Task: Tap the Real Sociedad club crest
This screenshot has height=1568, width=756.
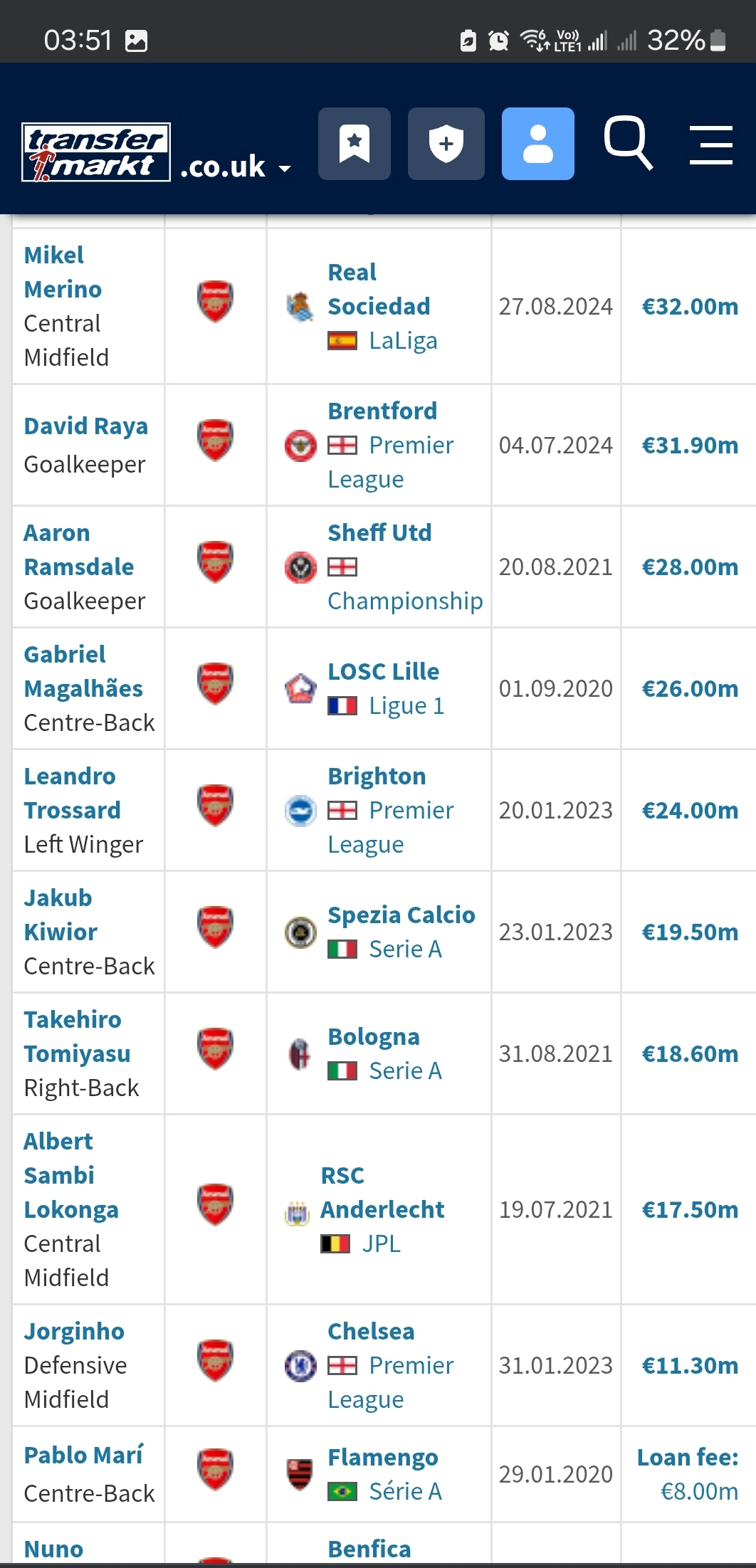Action: 300,307
